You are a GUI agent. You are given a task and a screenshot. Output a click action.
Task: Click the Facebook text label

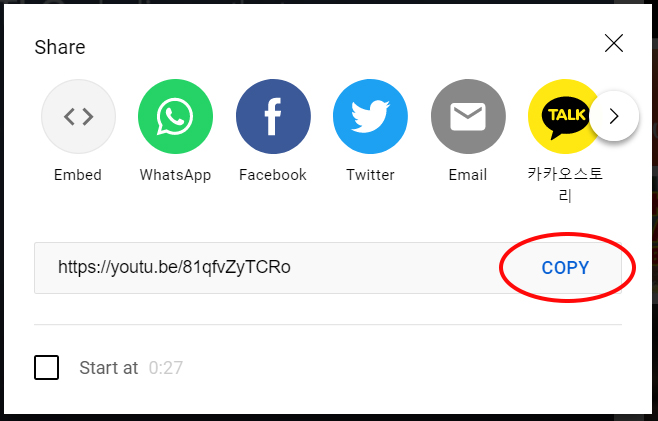pyautogui.click(x=273, y=175)
